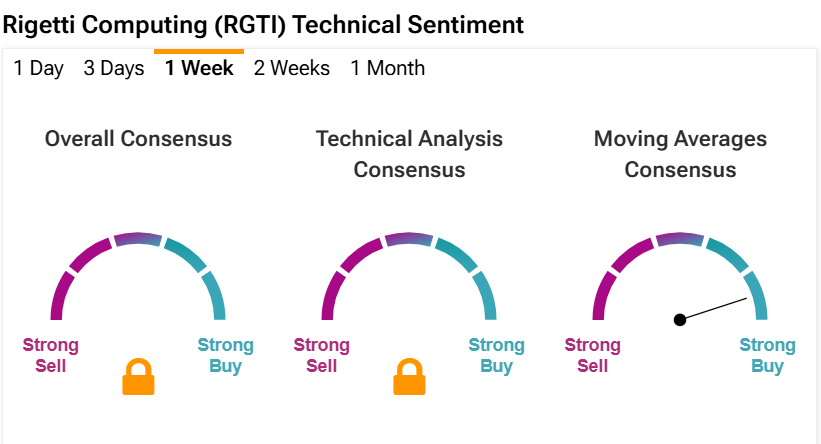Click the Technical Analysis Consensus lock icon
Image resolution: width=821 pixels, height=444 pixels.
[409, 376]
